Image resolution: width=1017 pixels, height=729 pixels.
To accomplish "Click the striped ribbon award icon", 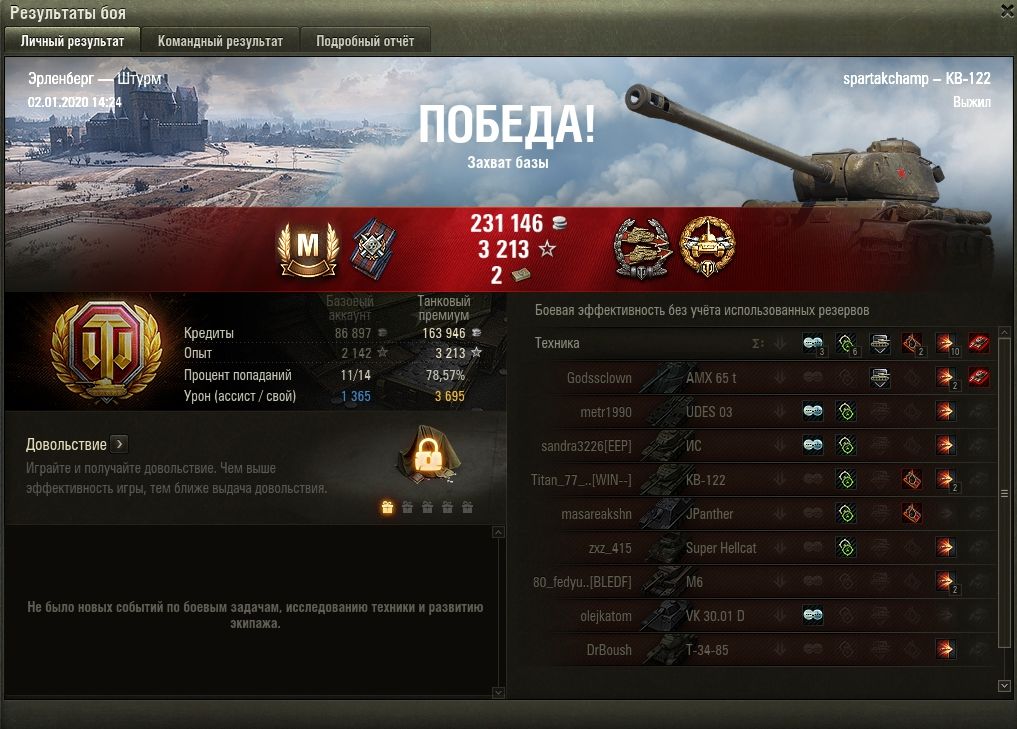I will pos(374,249).
